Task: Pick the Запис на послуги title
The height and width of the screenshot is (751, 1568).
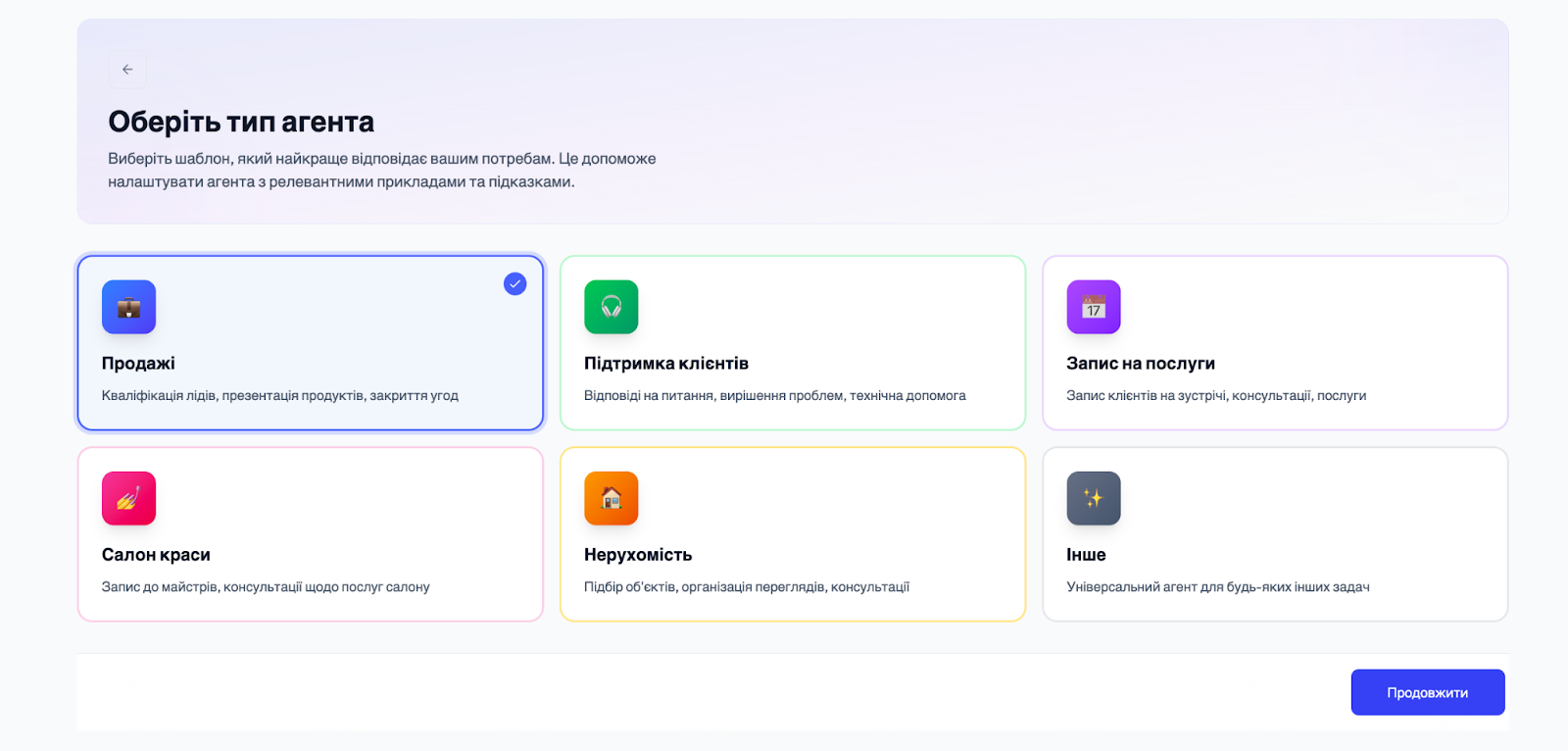Action: point(1140,364)
